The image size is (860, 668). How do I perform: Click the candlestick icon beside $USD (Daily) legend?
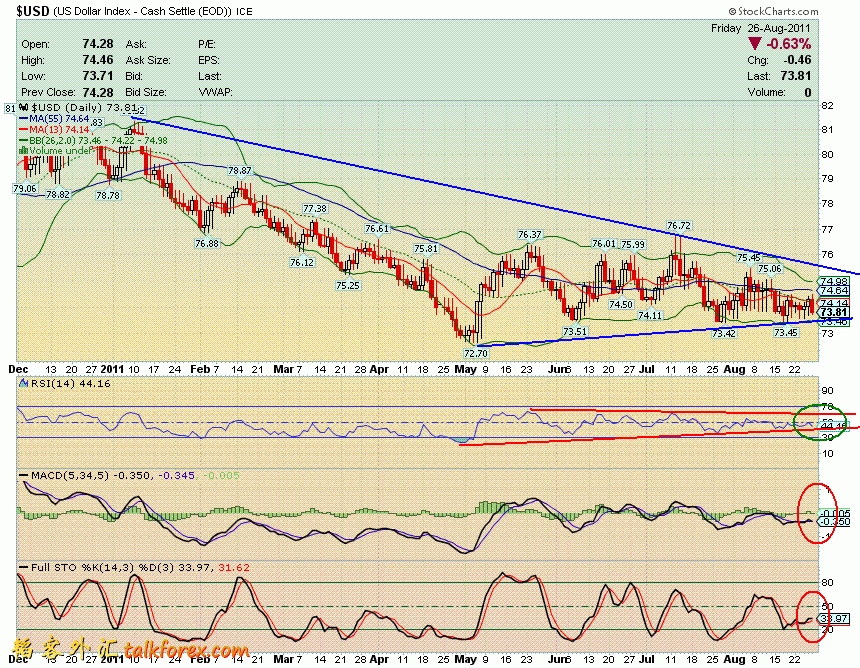pos(24,107)
